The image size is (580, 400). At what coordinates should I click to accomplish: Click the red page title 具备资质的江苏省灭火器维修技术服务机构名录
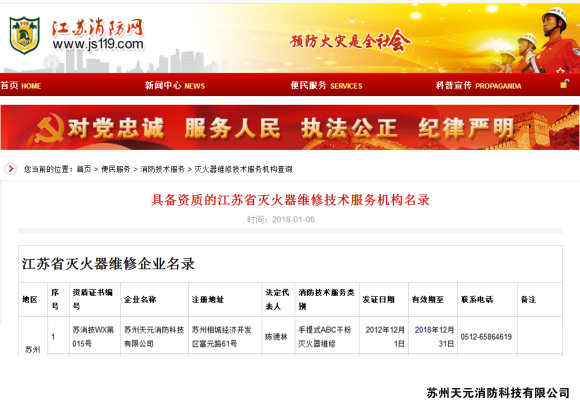(290, 200)
